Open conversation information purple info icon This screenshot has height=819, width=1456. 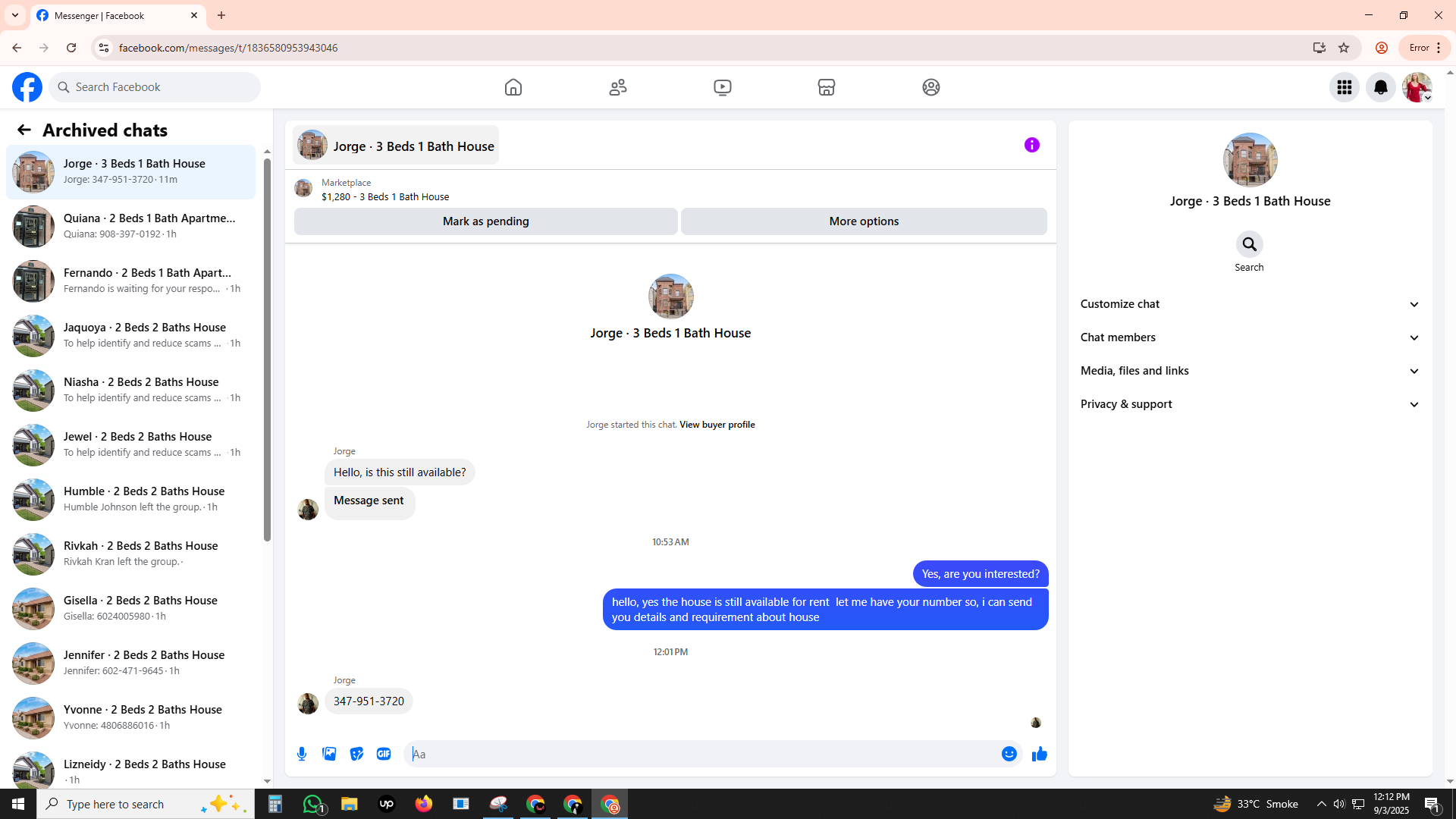(x=1032, y=145)
